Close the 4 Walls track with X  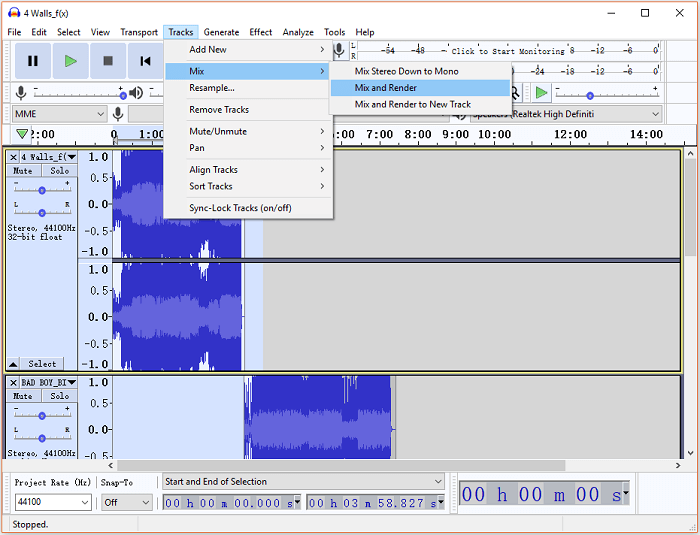pyautogui.click(x=13, y=157)
